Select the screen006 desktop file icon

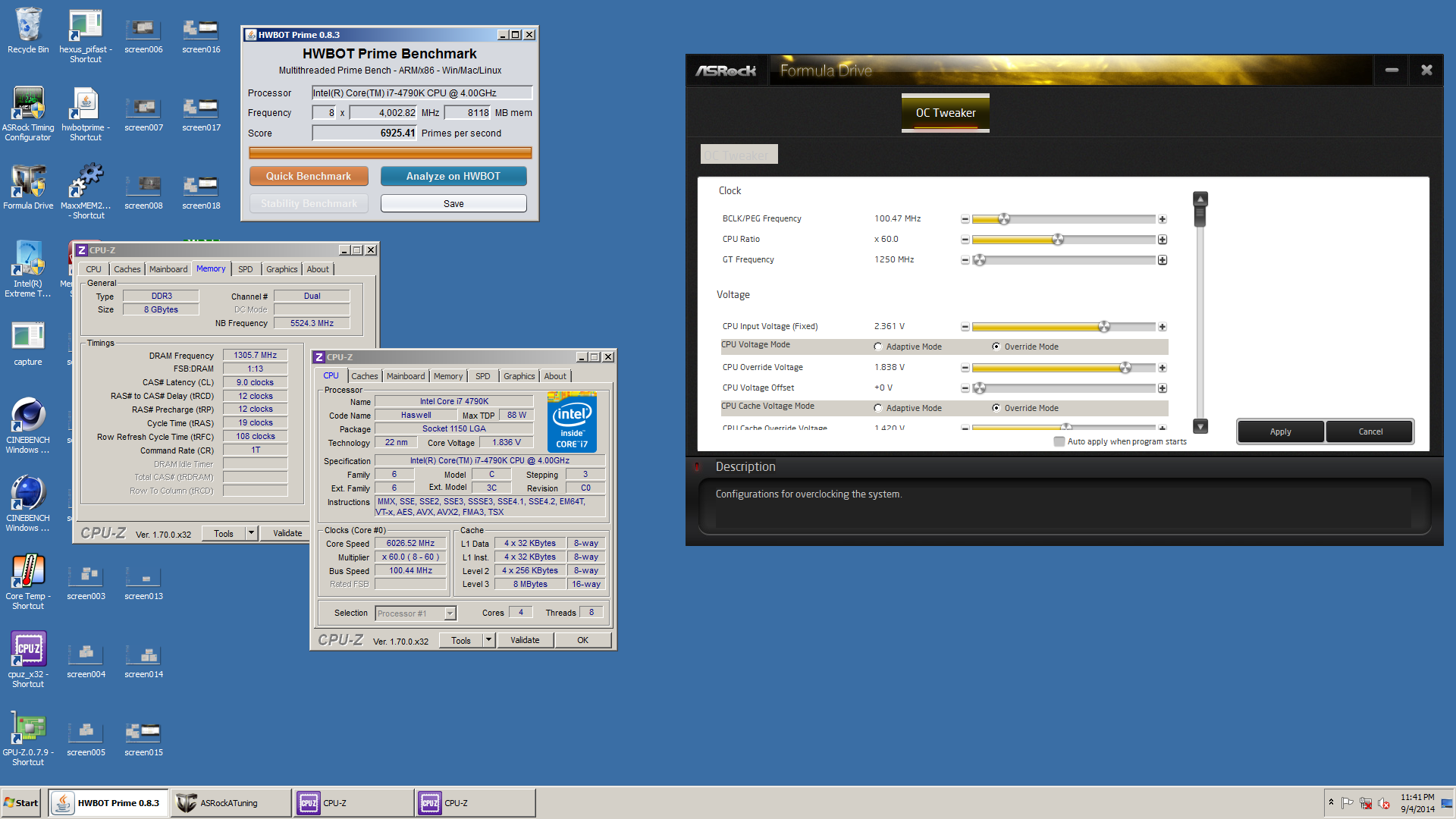pyautogui.click(x=143, y=36)
